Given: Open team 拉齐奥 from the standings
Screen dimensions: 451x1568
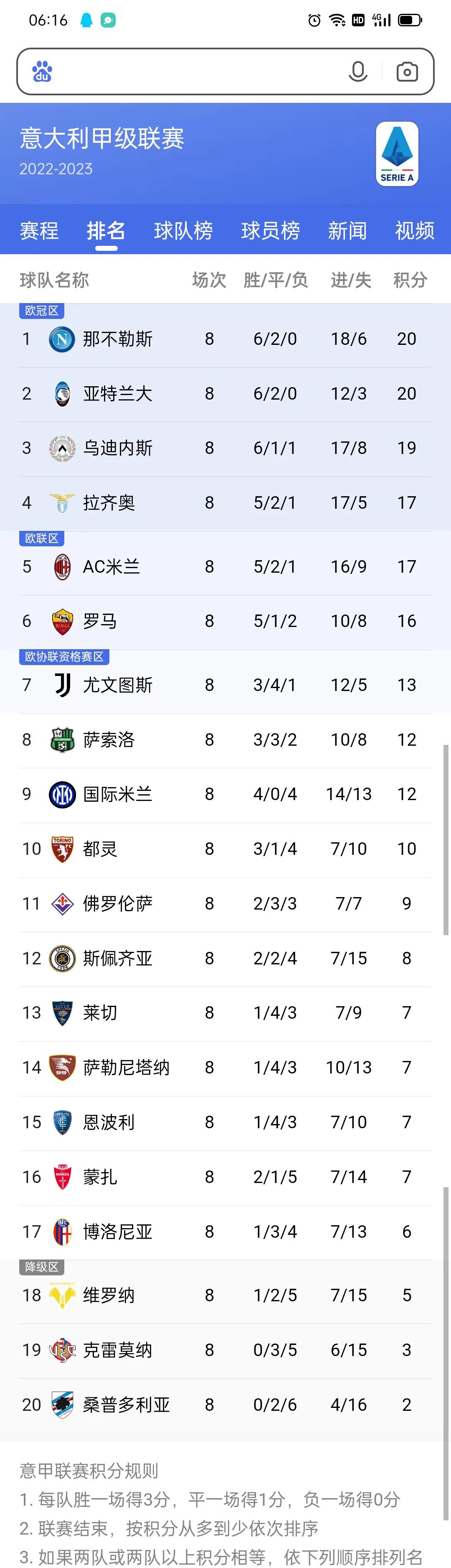Looking at the screenshot, I should pos(225,503).
